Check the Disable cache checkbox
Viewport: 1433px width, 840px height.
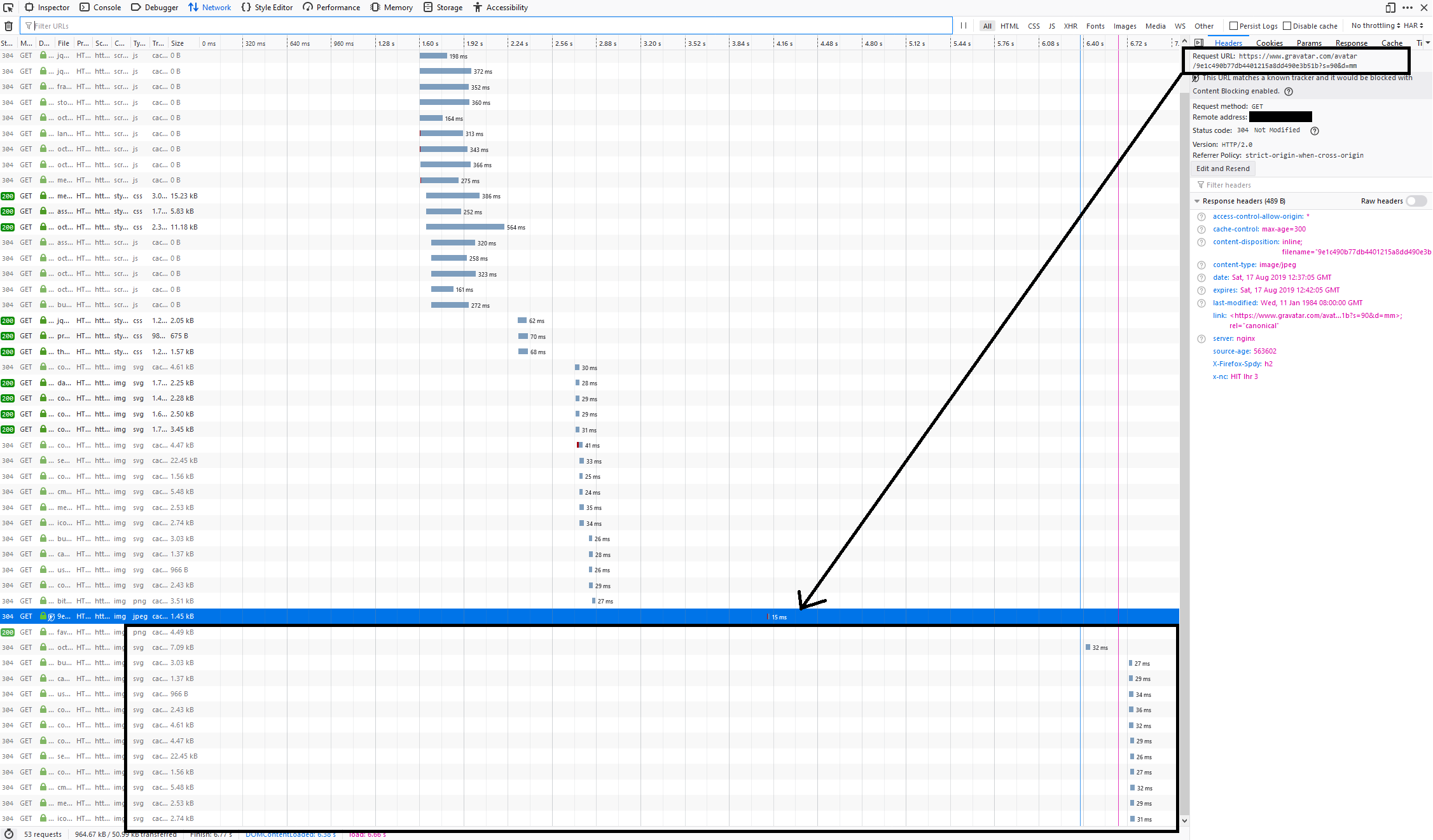(1287, 26)
